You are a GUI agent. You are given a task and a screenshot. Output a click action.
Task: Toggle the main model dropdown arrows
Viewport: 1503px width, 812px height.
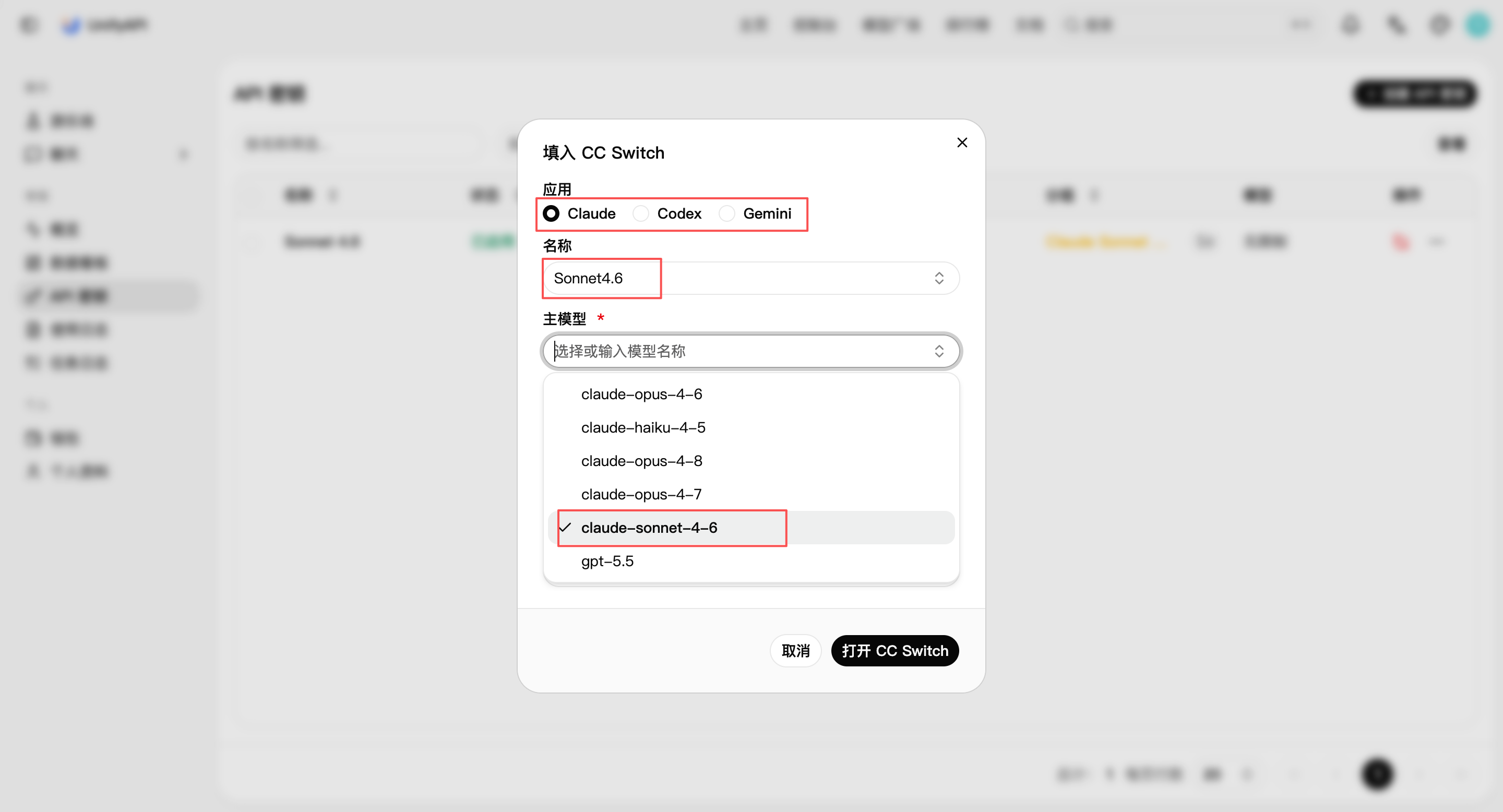click(x=939, y=351)
